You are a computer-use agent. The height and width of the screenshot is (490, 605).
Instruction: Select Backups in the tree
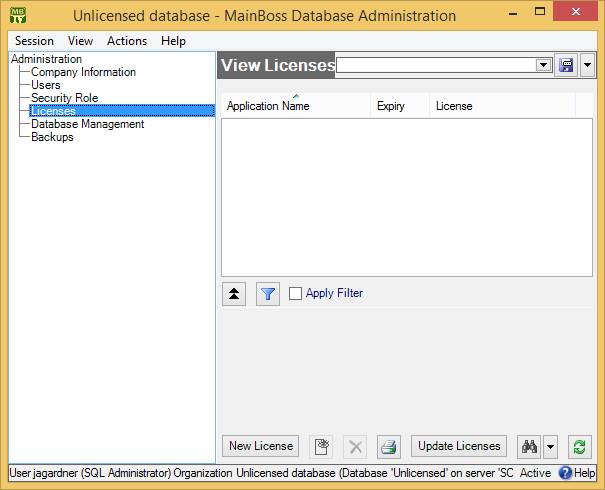point(52,137)
